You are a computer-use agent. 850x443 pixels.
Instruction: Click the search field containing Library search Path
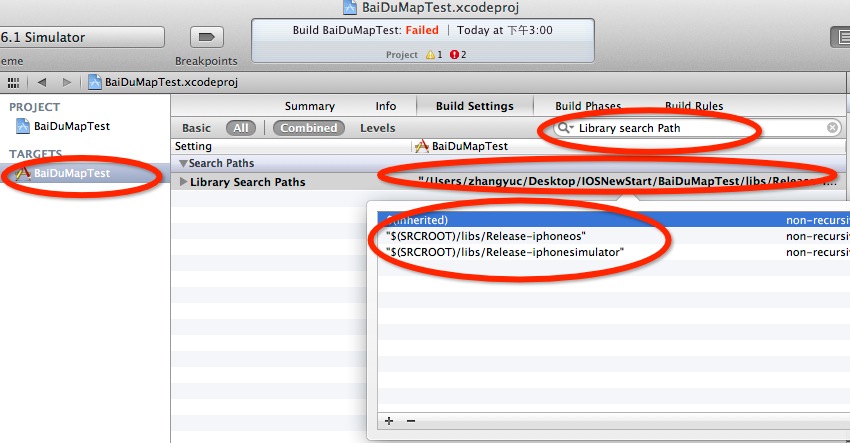pyautogui.click(x=698, y=128)
